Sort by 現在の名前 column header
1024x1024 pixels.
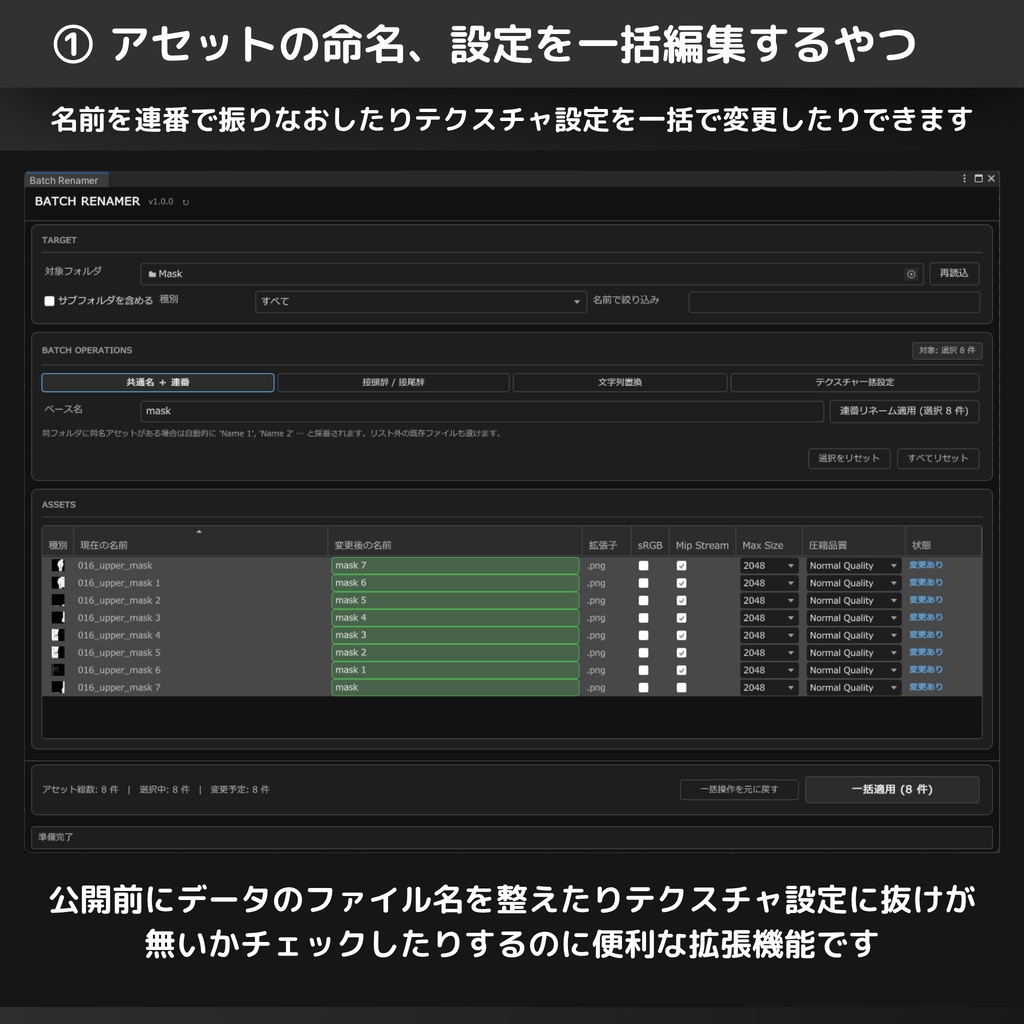click(199, 542)
